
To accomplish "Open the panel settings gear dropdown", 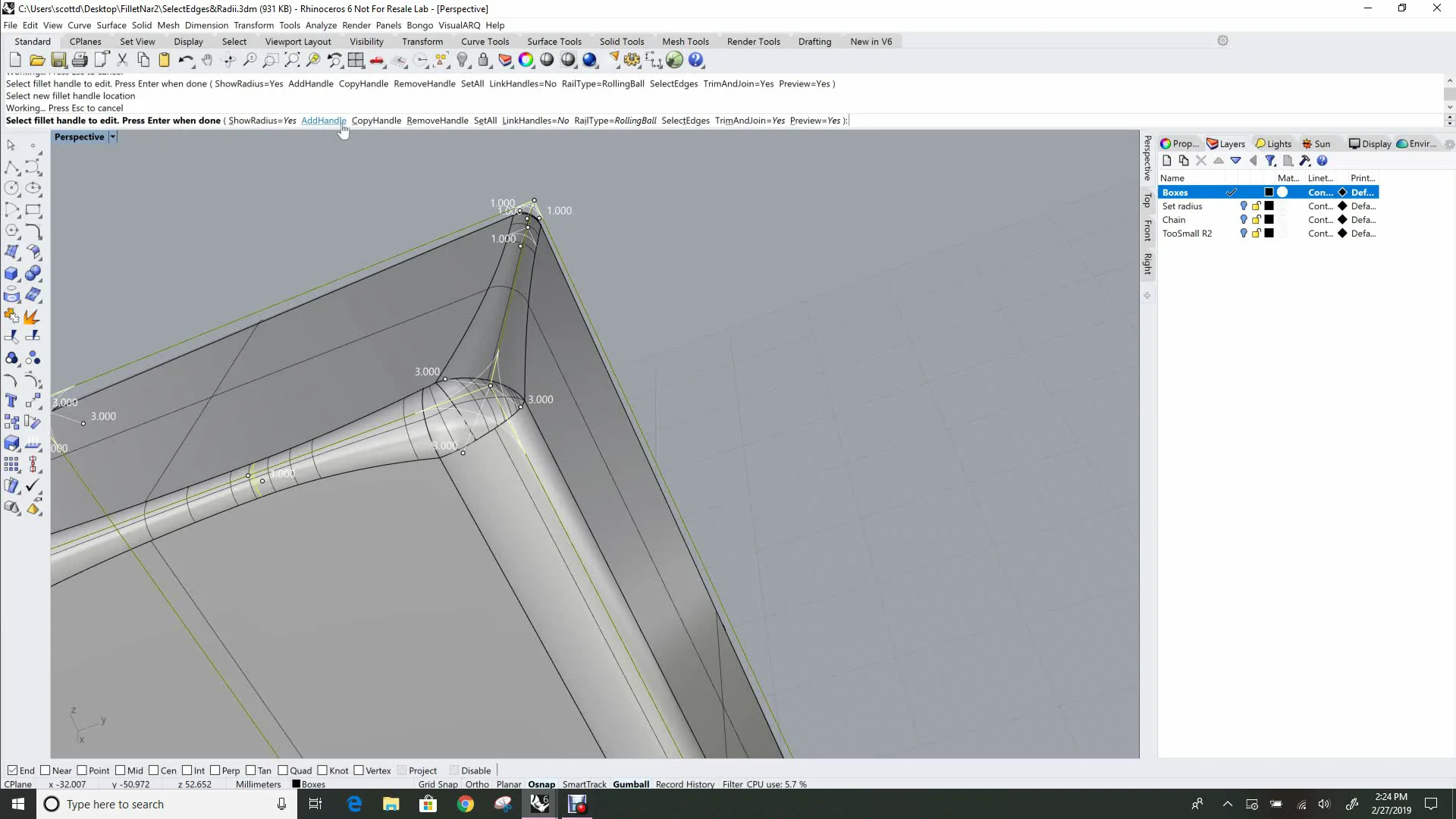I will tap(1449, 144).
